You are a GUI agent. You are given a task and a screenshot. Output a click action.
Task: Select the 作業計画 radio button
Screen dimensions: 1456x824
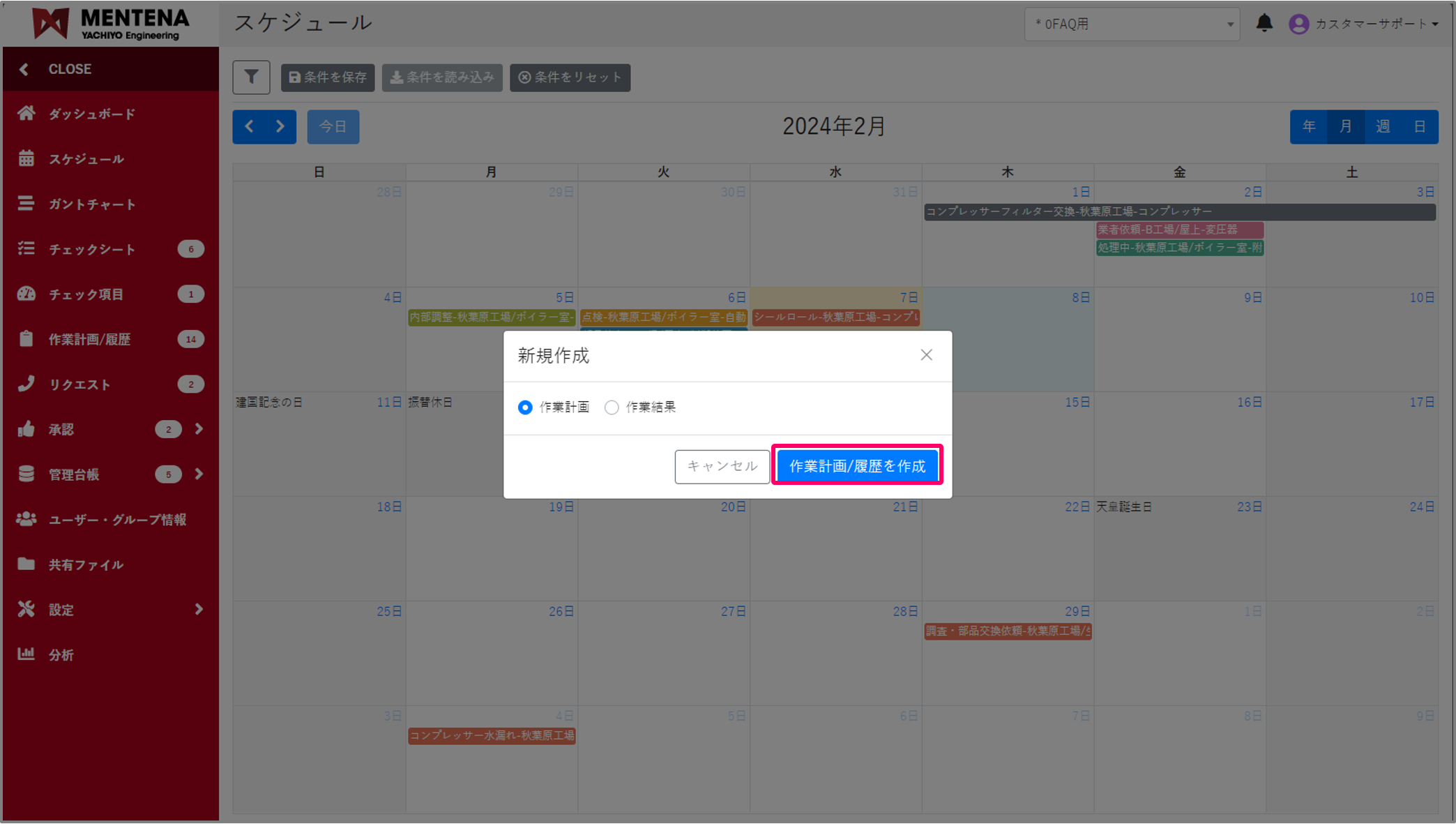525,407
